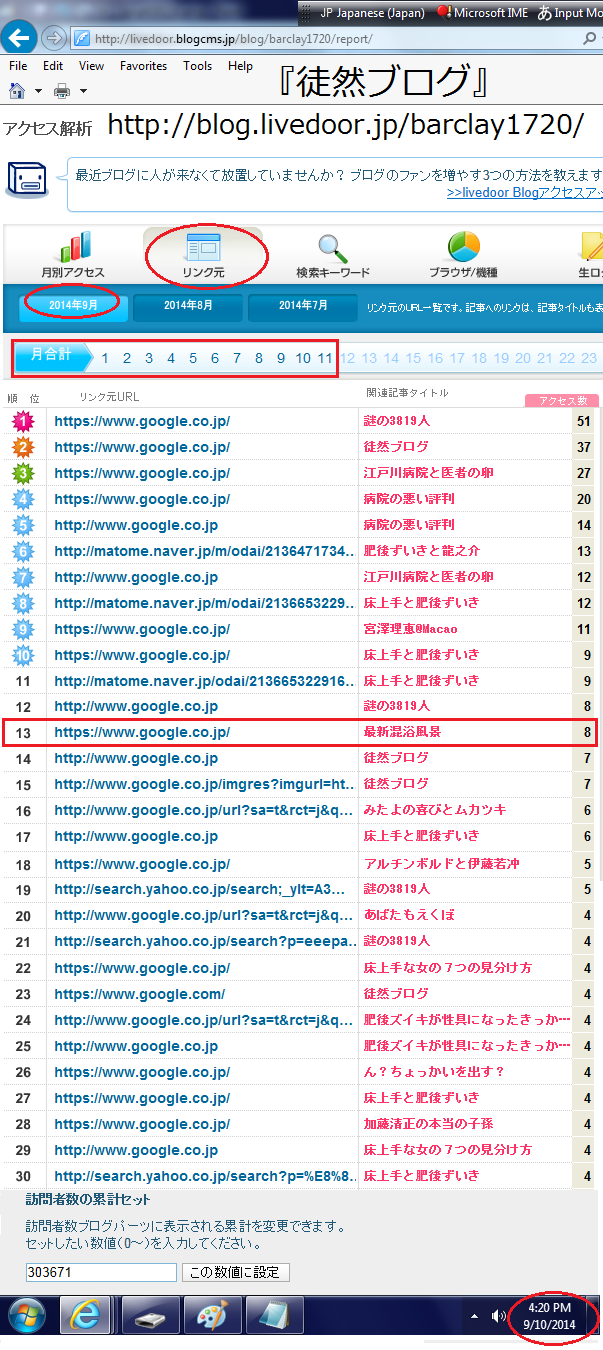Open article アルチンボルドと伊藤若冲
Screen dimensions: 603x1350
coord(441,864)
